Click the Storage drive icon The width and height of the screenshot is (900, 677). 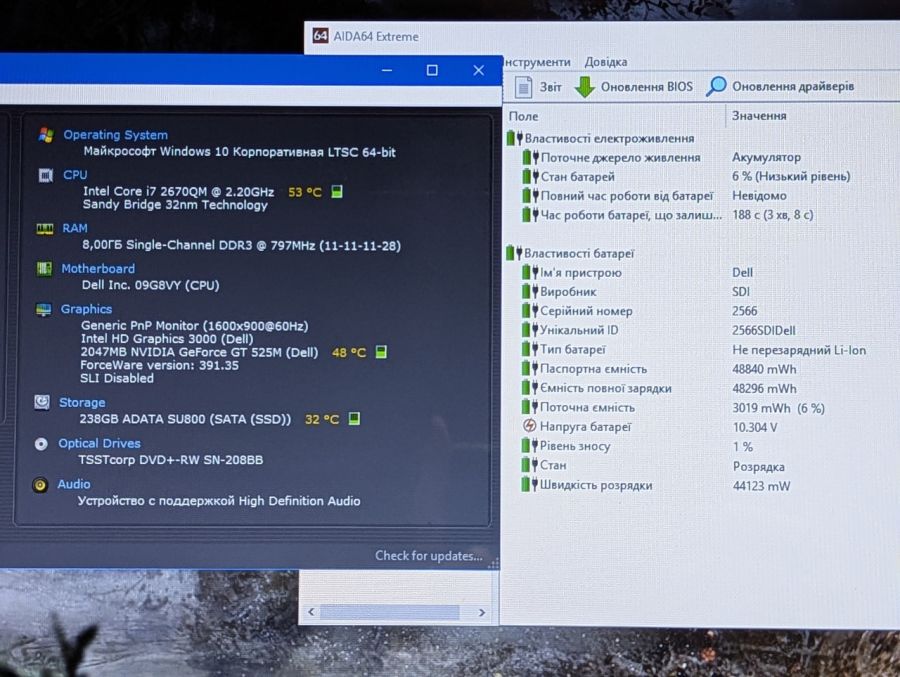pyautogui.click(x=42, y=402)
